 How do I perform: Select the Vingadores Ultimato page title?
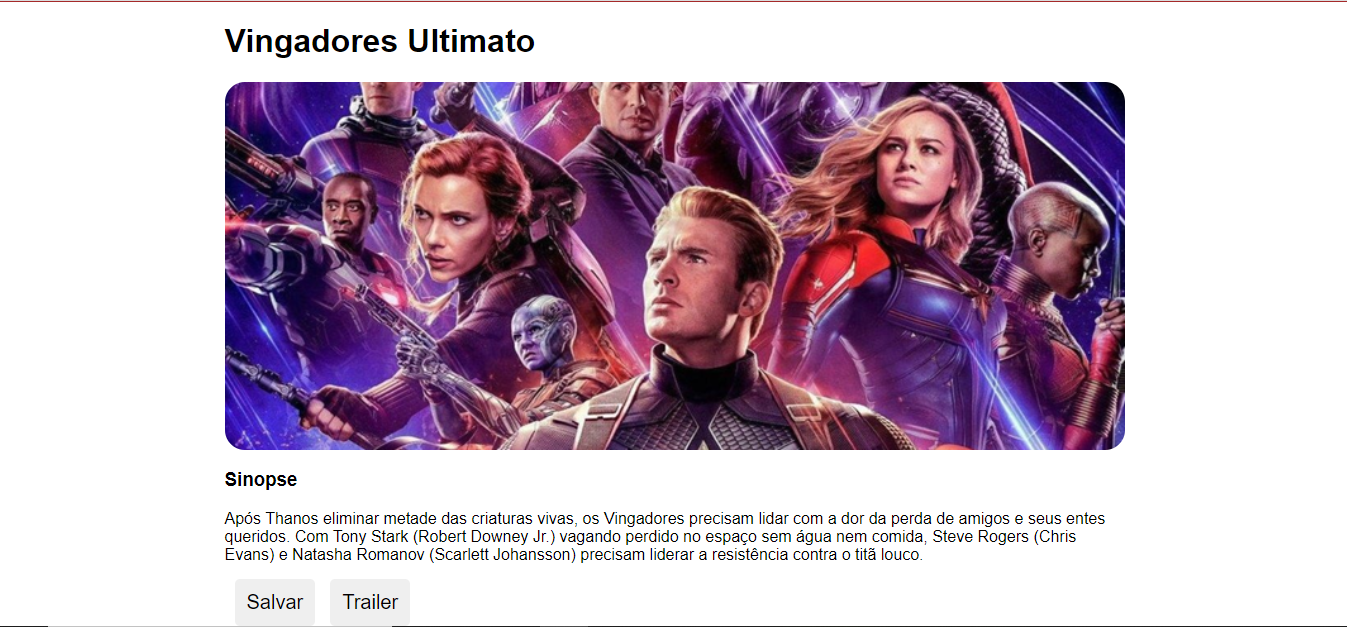tap(380, 41)
